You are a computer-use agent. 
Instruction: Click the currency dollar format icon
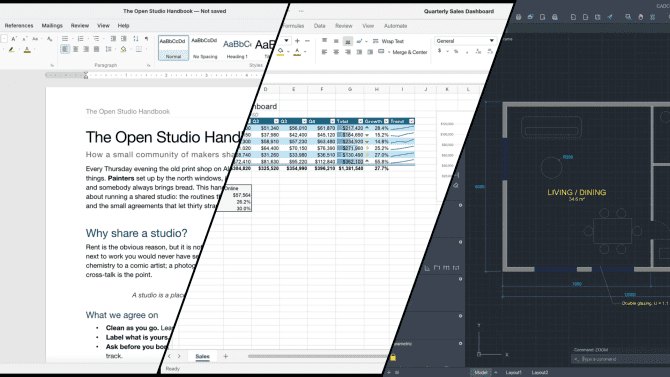tap(439, 51)
